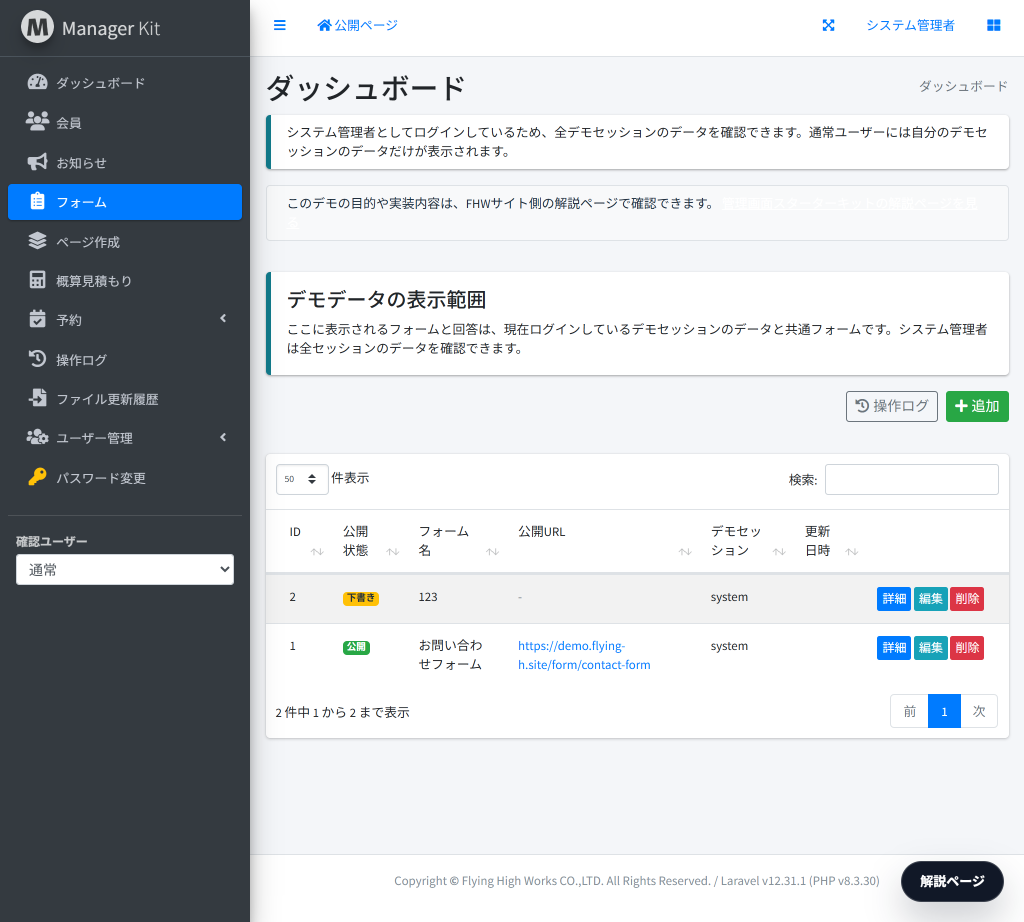The image size is (1024, 922).
Task: Open the 公開ページ home link
Action: tap(357, 25)
